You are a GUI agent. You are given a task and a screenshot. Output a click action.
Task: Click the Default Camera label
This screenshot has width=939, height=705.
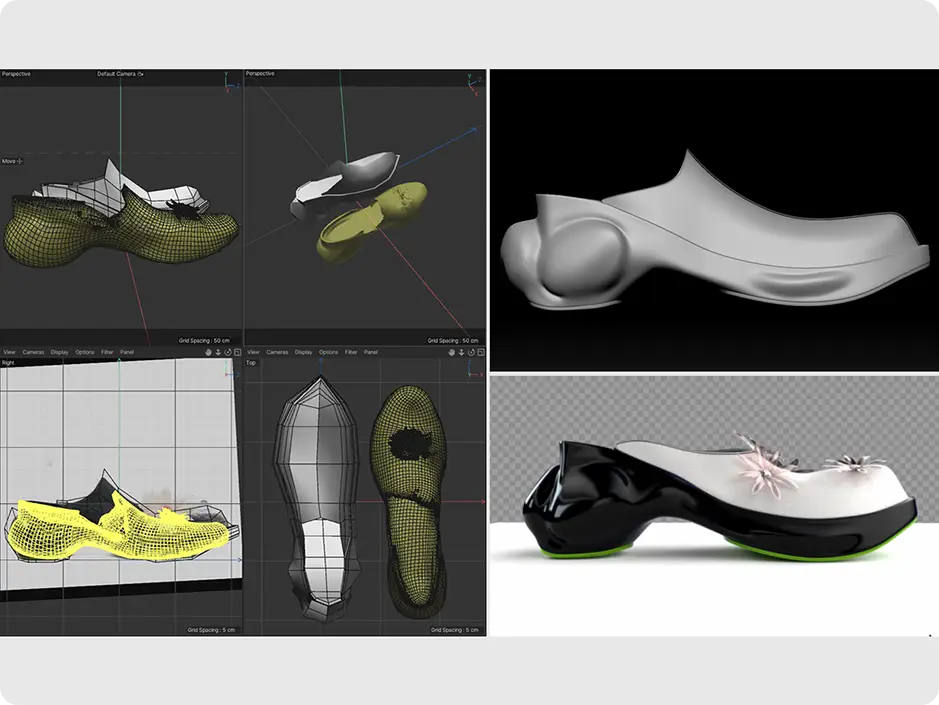click(x=116, y=74)
